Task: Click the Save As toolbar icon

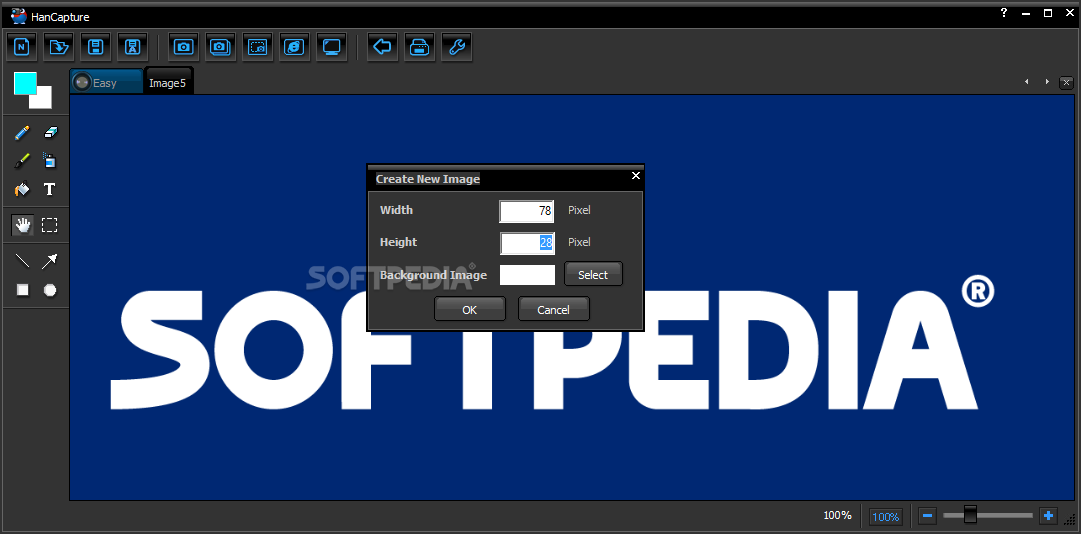Action: [x=133, y=47]
